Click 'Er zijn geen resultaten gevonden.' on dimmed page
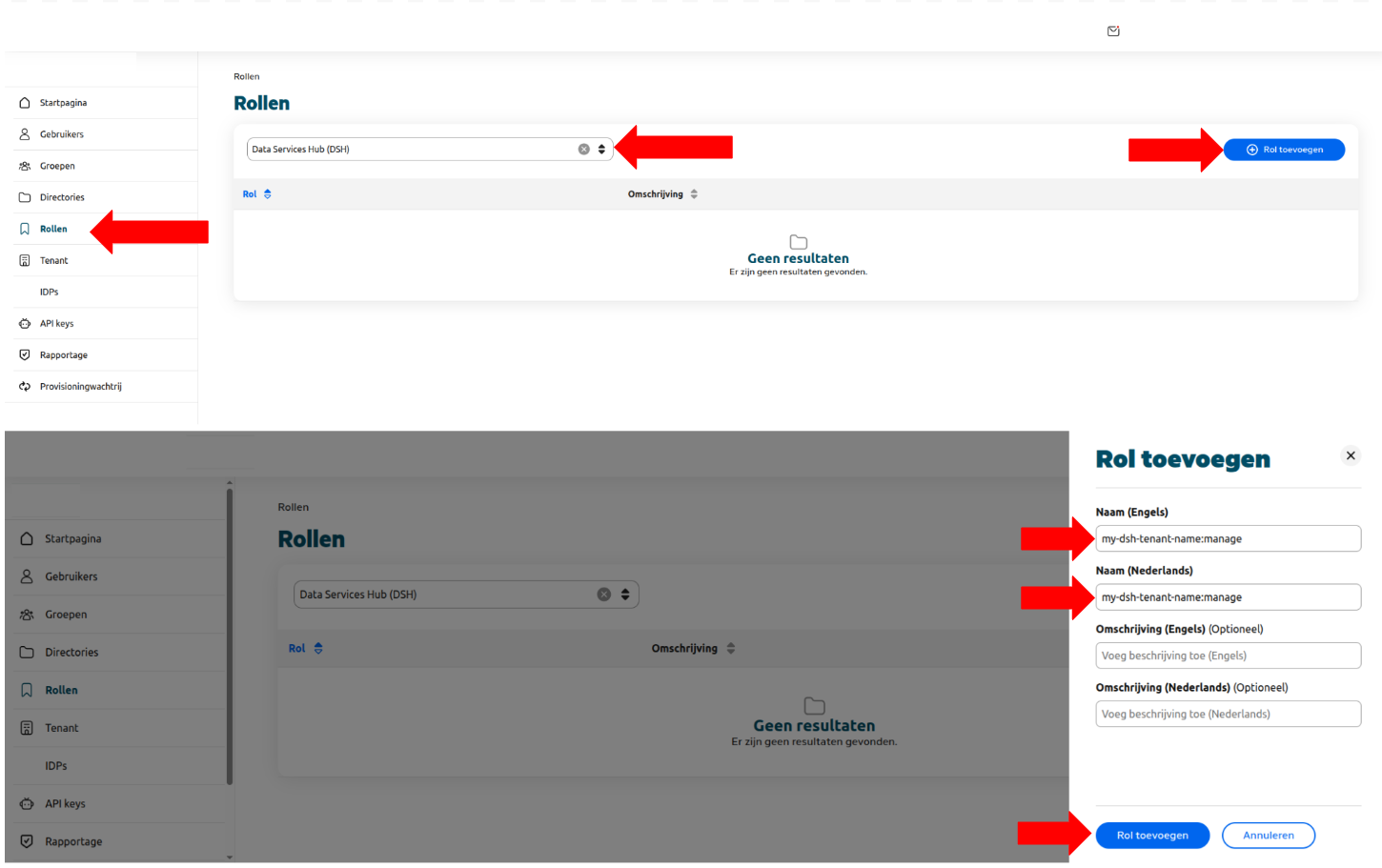Screen dimensions: 1382x868 (814, 742)
